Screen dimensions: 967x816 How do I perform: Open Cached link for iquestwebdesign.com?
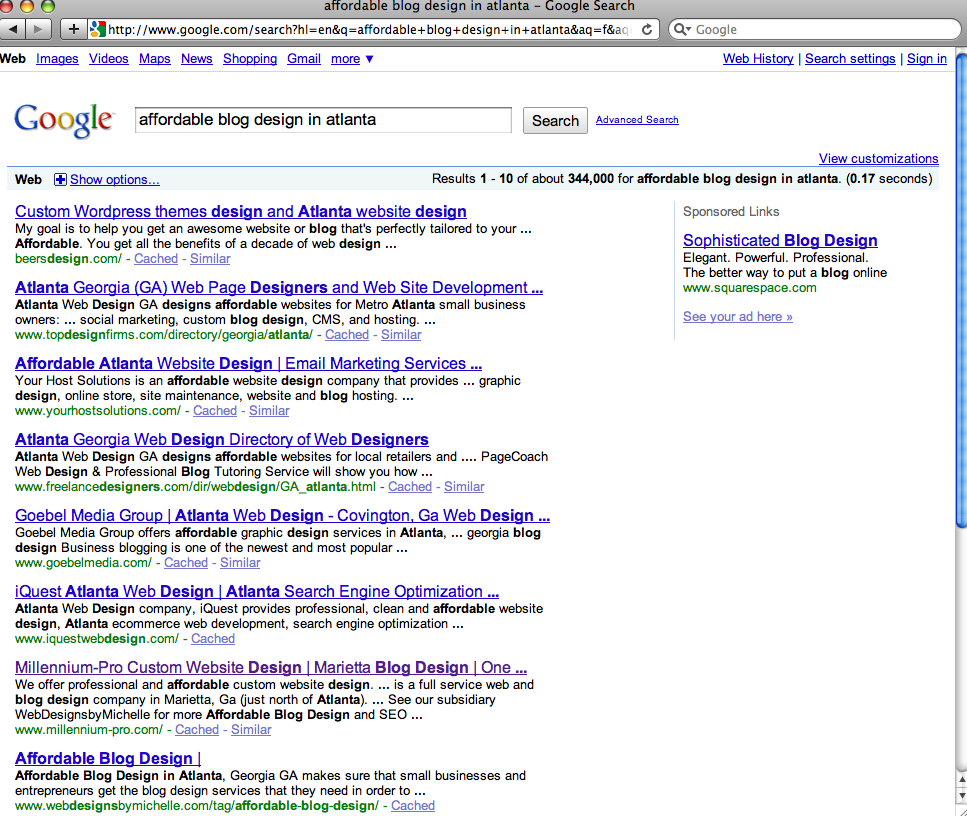tap(213, 638)
